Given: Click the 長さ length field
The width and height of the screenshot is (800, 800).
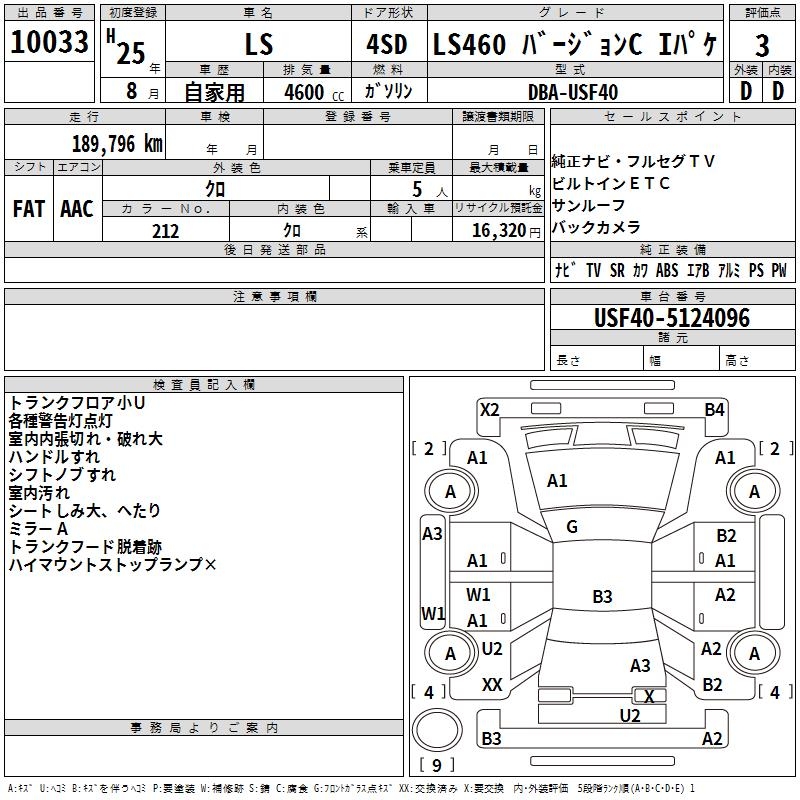Looking at the screenshot, I should coord(596,358).
